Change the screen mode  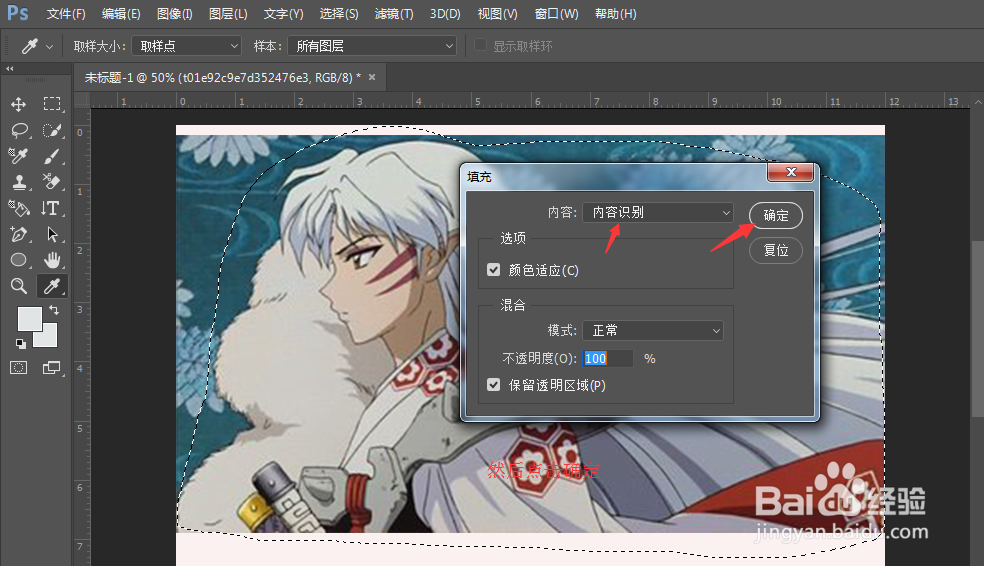pos(51,368)
